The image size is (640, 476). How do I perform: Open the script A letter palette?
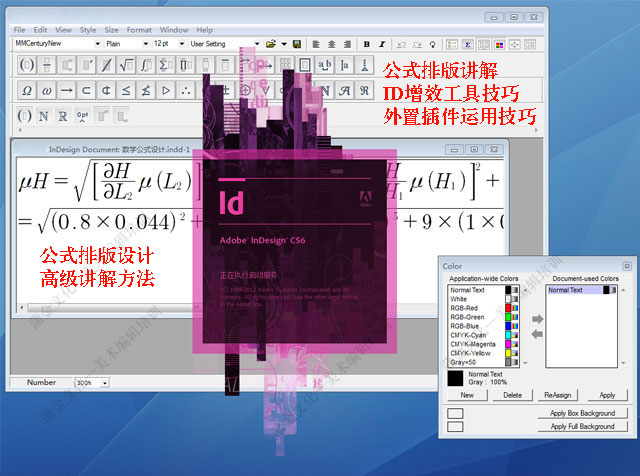(x=344, y=90)
